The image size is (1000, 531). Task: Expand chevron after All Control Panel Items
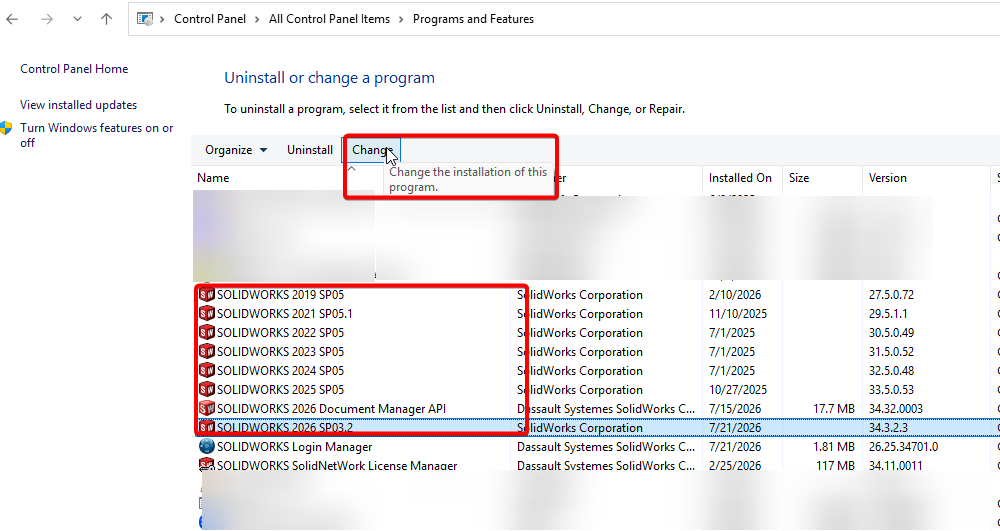(x=401, y=19)
